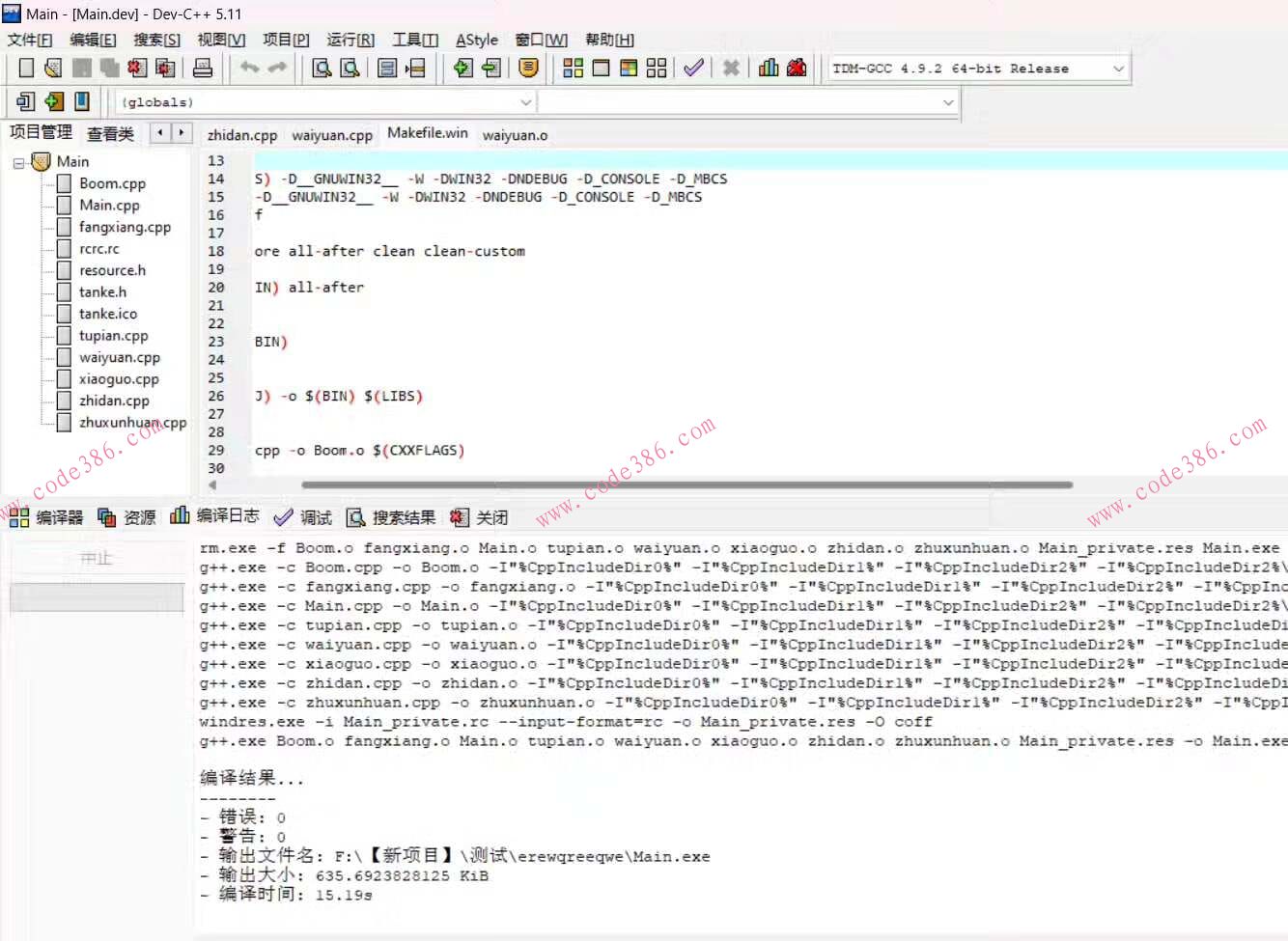Image resolution: width=1288 pixels, height=941 pixels.
Task: Click the Go to Function toolbar icon
Action: click(x=387, y=68)
